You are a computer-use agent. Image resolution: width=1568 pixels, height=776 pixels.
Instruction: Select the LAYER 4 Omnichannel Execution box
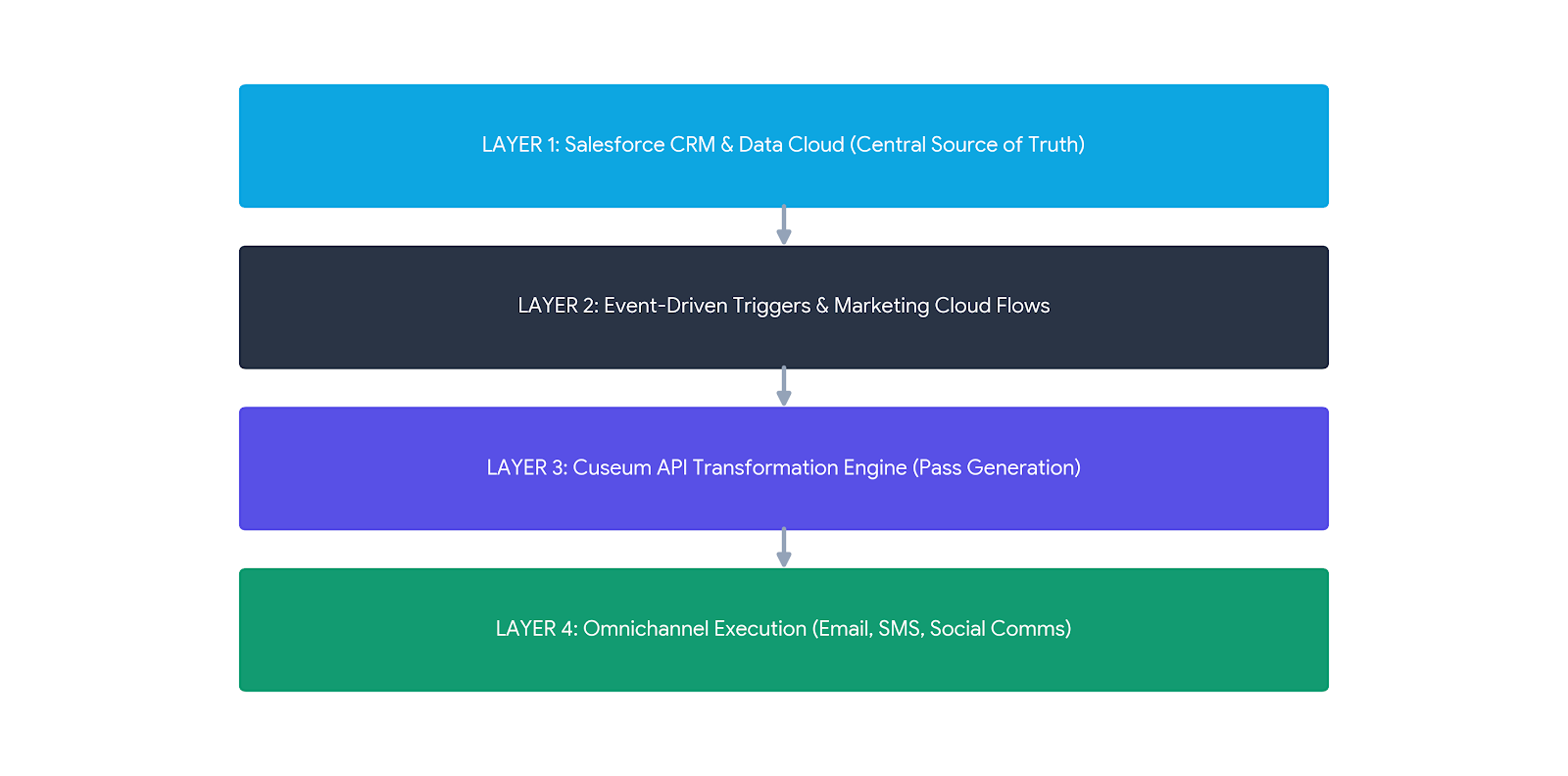tap(784, 630)
